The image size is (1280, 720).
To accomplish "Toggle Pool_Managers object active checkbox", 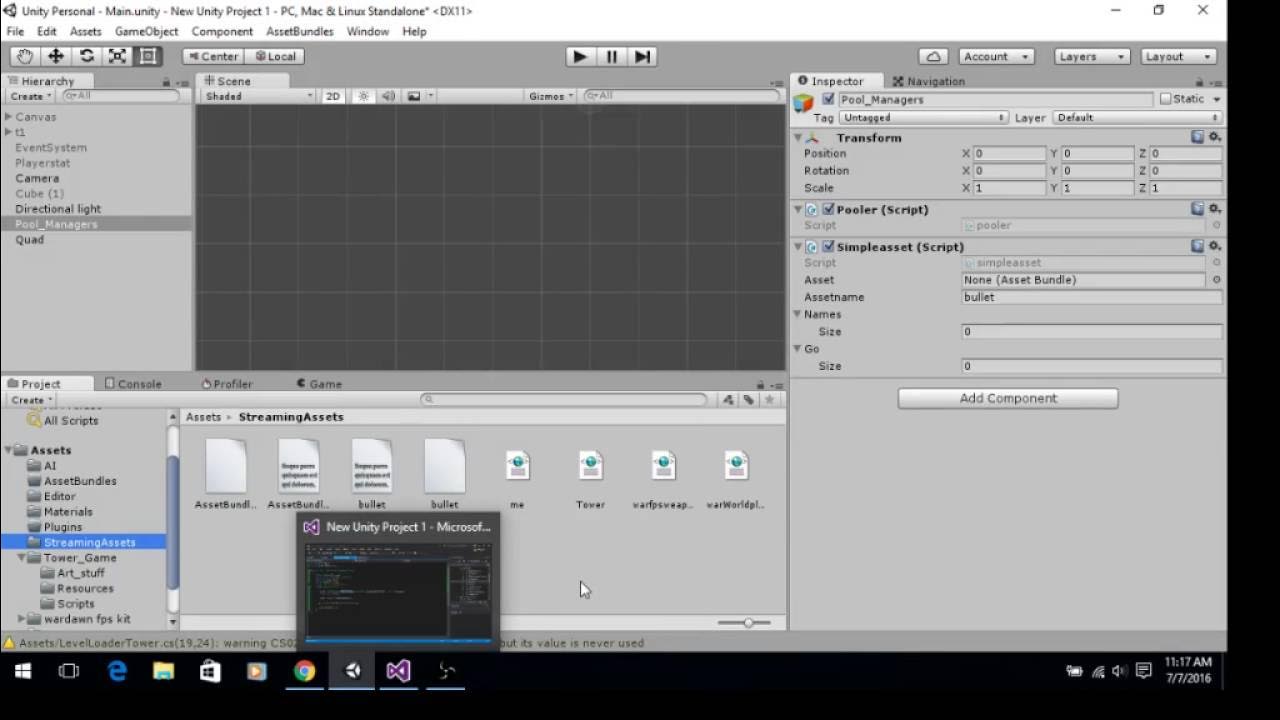I will (828, 99).
